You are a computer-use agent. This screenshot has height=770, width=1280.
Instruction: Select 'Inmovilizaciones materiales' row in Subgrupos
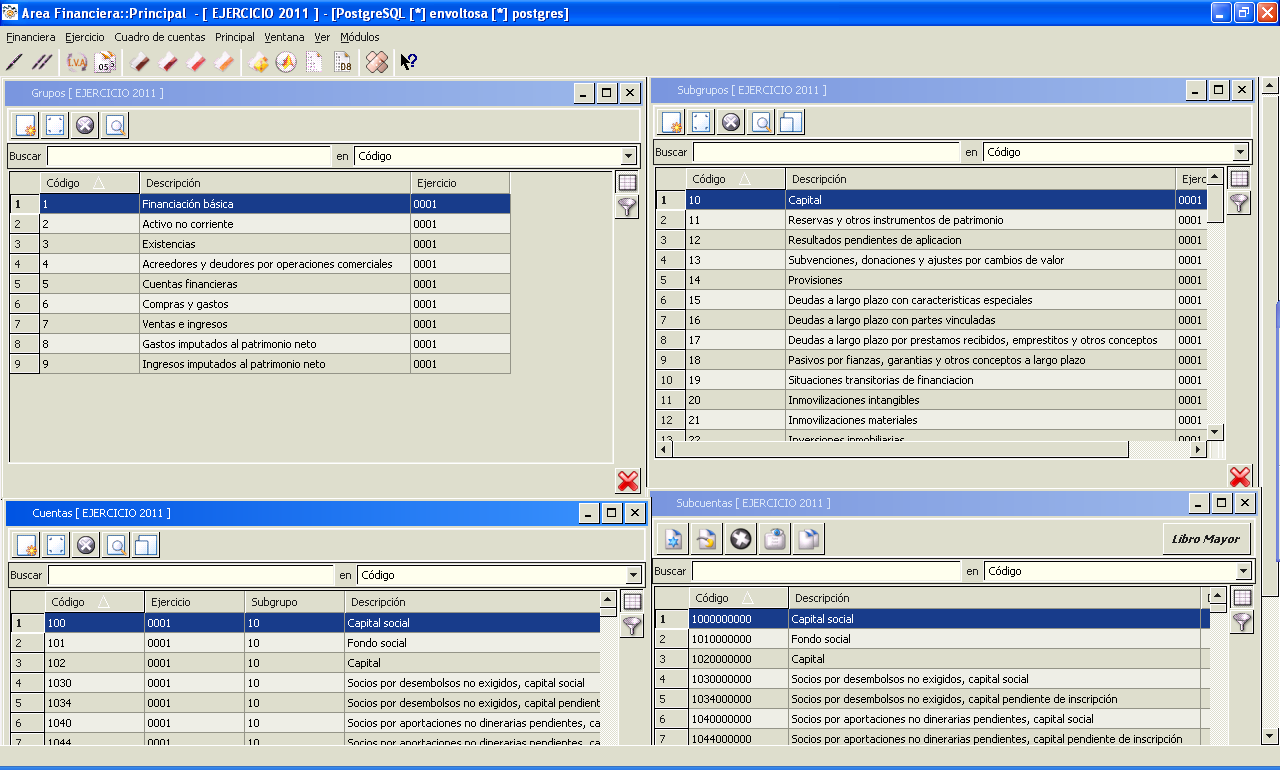click(931, 420)
